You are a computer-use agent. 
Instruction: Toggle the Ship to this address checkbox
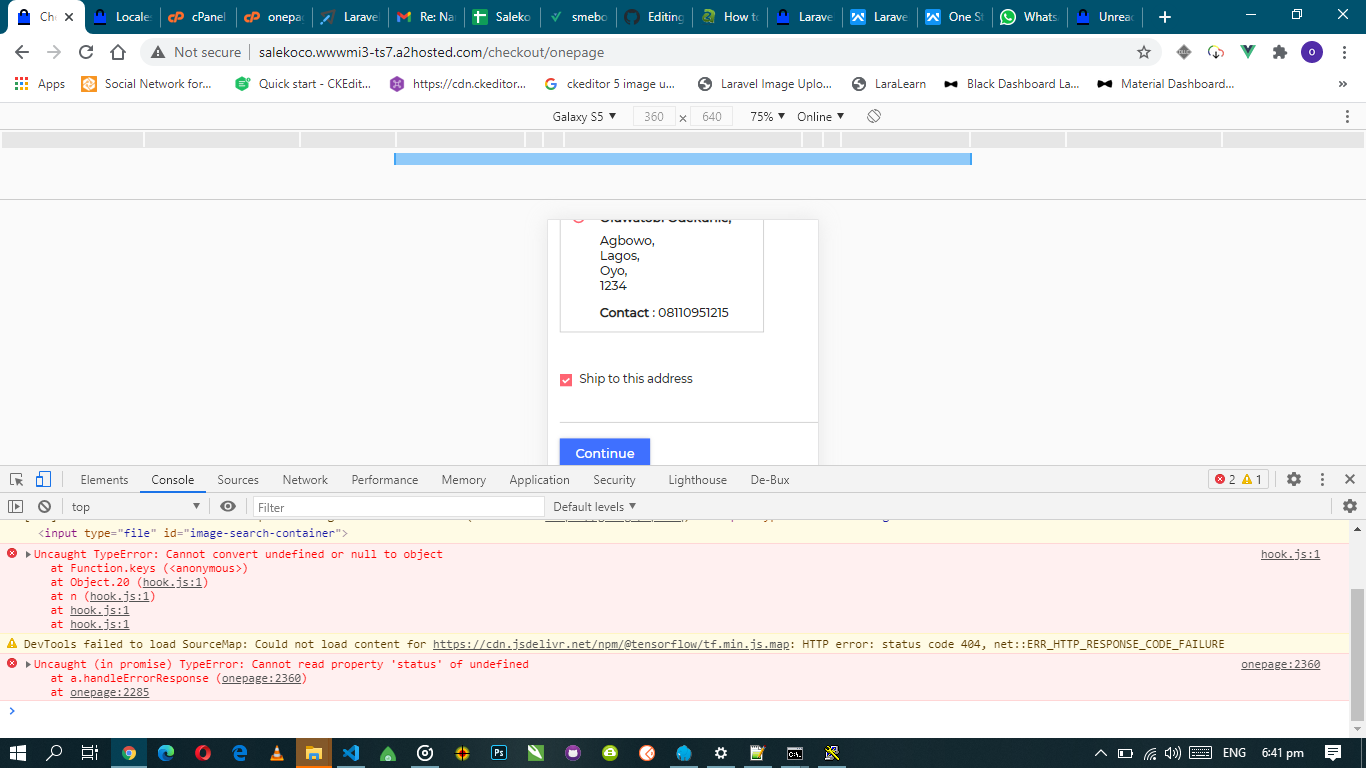pyautogui.click(x=566, y=380)
